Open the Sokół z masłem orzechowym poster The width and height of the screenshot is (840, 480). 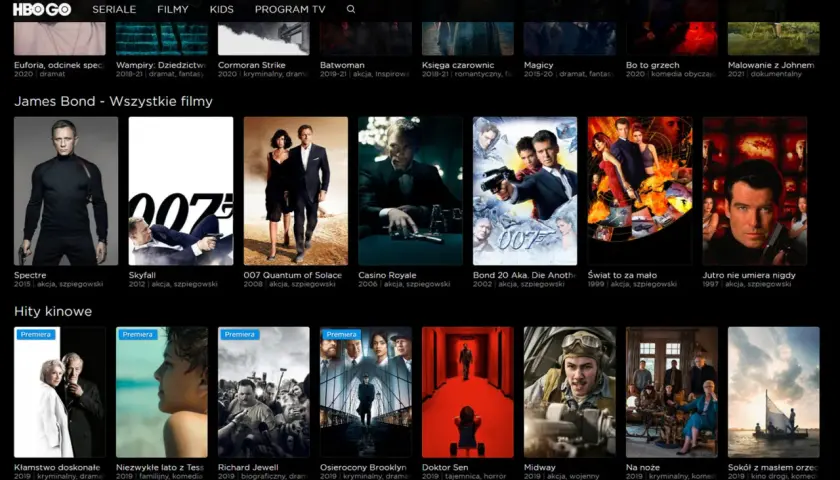pos(774,392)
